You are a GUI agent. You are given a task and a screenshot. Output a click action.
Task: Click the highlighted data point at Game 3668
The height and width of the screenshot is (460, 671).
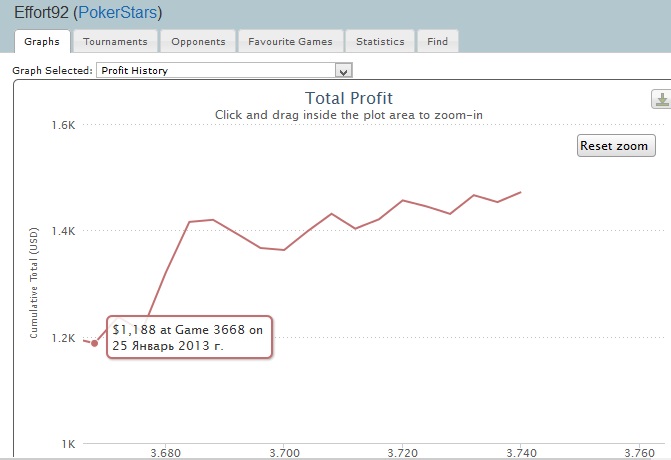click(94, 343)
